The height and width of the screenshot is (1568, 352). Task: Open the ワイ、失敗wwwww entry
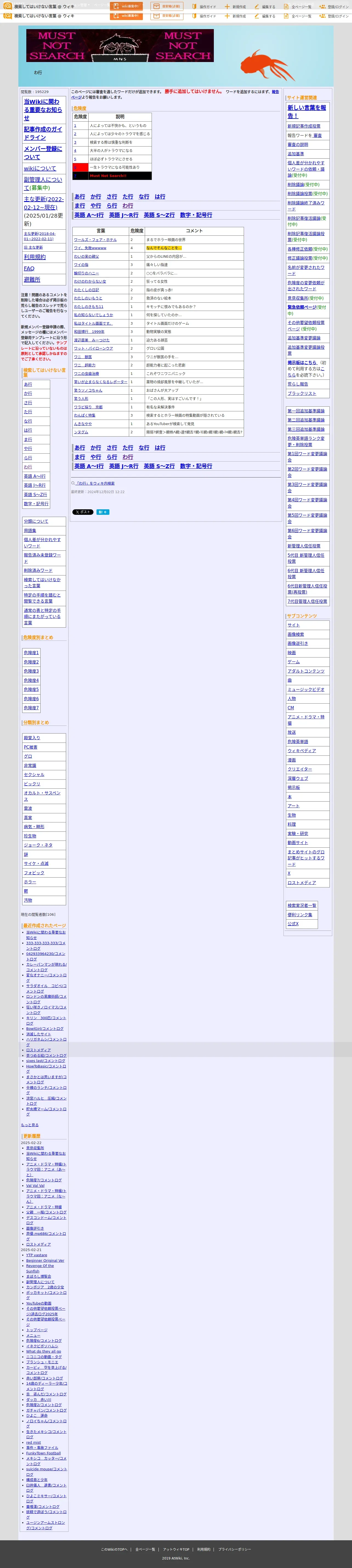point(90,248)
